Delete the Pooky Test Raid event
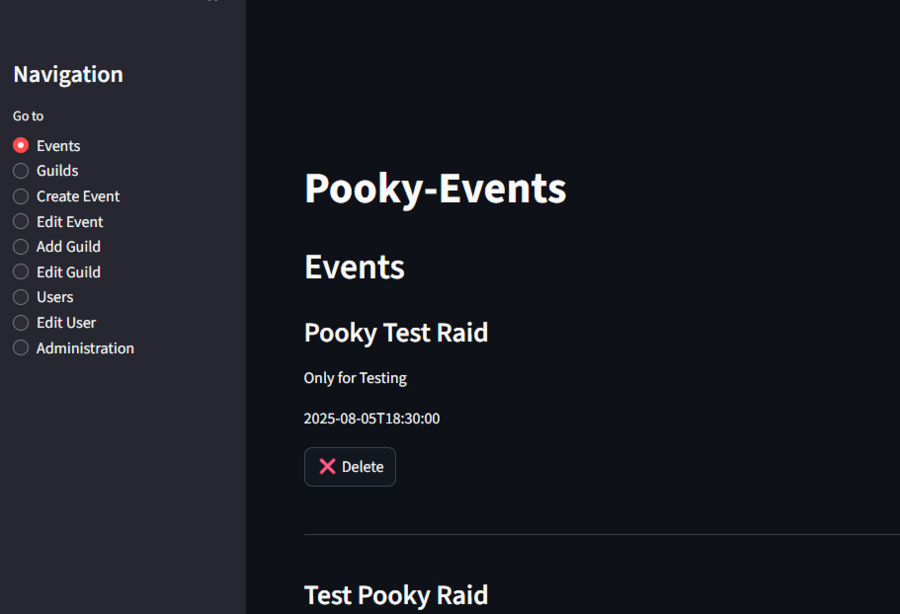900x614 pixels. click(349, 466)
